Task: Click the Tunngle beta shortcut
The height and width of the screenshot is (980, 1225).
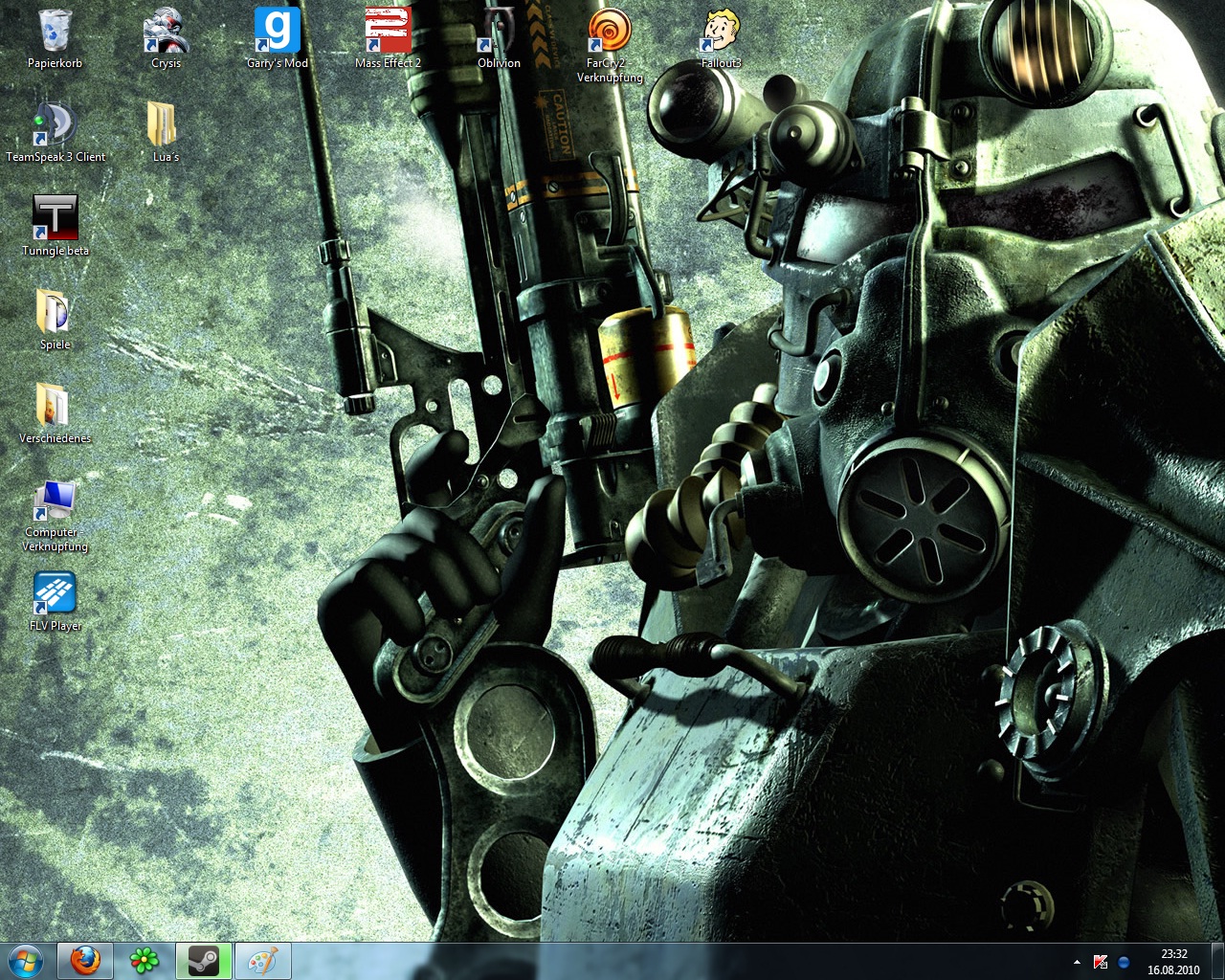Action: 55,226
